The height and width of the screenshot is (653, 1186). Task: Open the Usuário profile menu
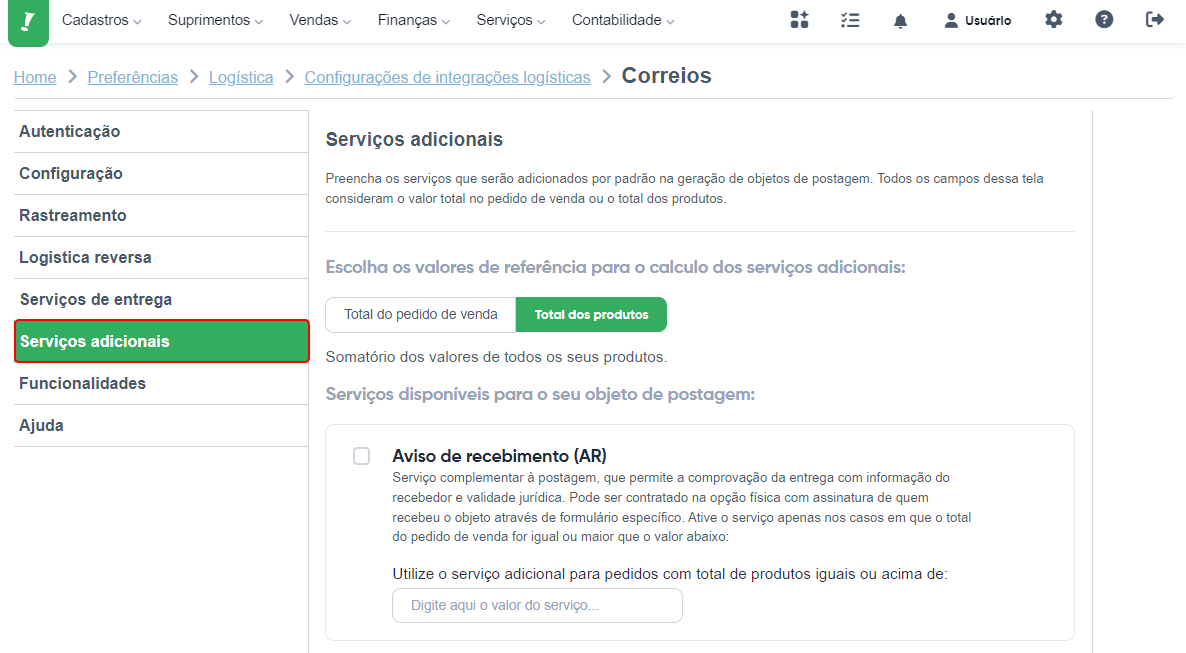[x=977, y=20]
